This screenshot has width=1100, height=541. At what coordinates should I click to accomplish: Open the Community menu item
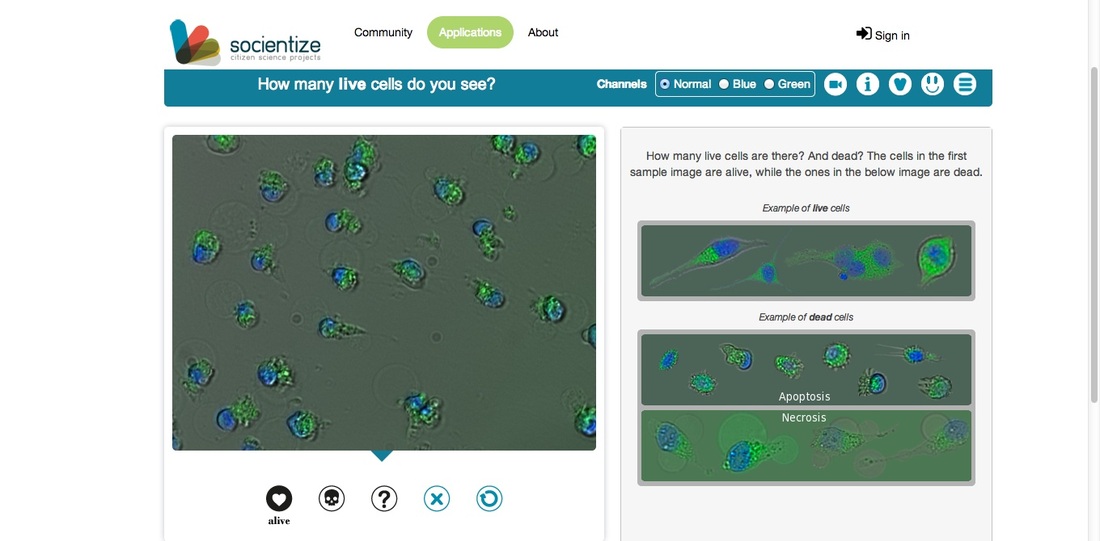click(x=383, y=32)
